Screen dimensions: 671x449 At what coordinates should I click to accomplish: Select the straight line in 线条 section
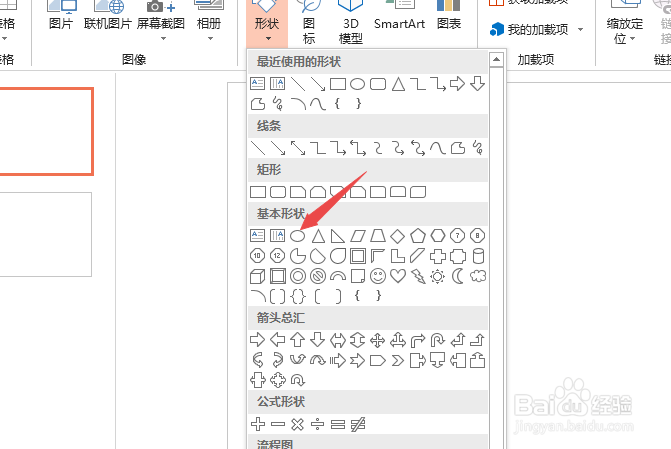pyautogui.click(x=258, y=148)
